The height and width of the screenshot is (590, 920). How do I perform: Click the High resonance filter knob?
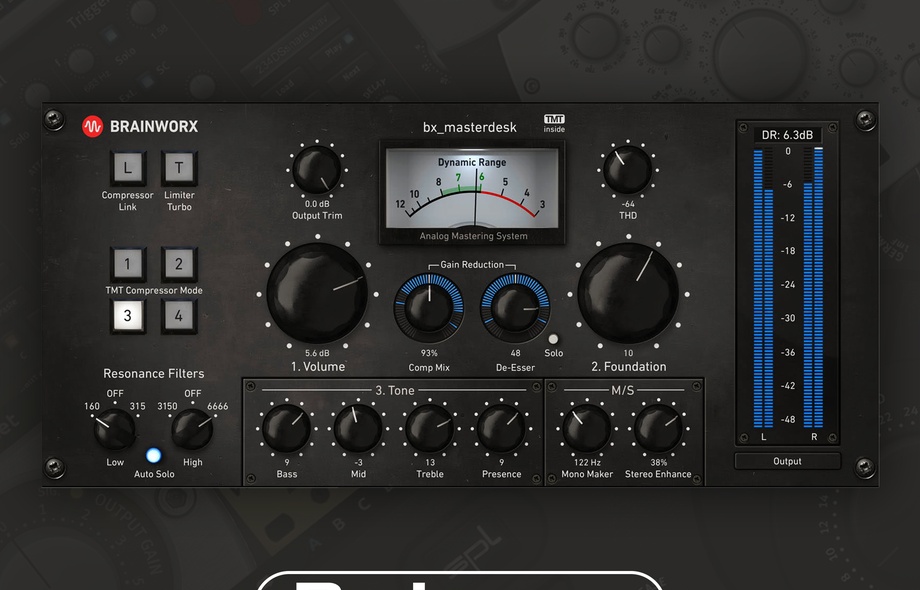tap(192, 429)
